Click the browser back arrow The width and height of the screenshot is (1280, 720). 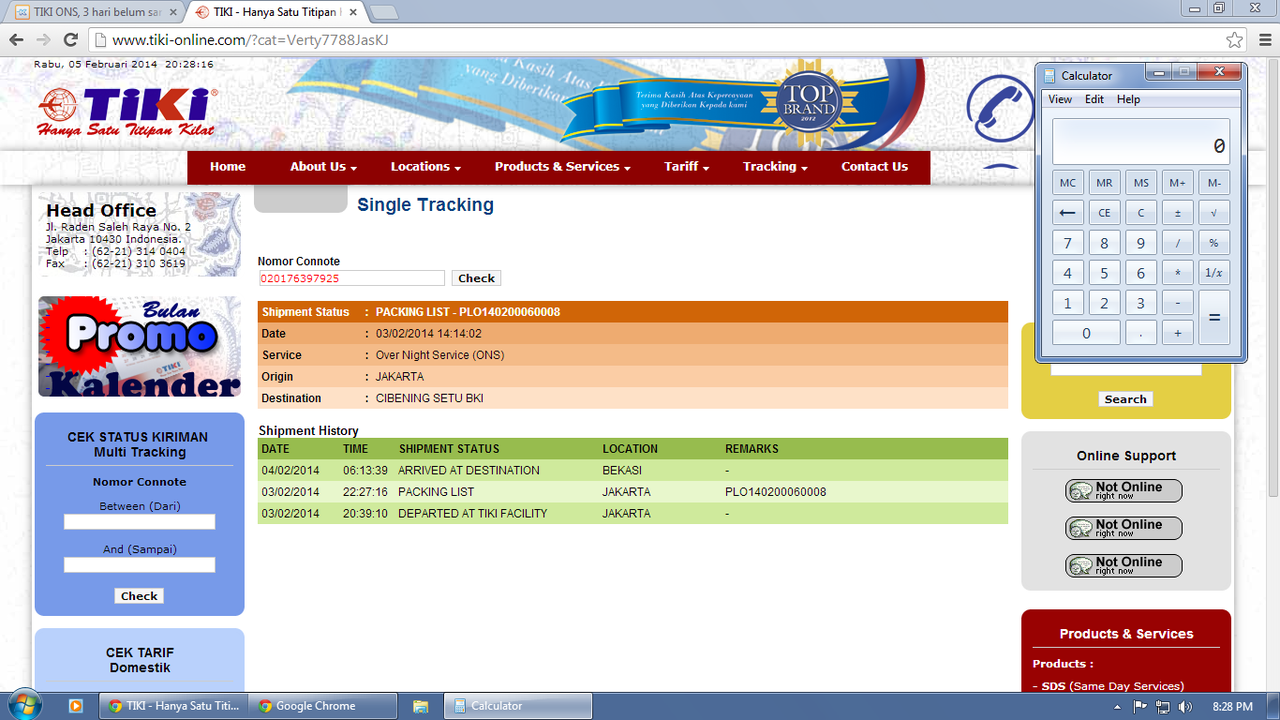click(x=16, y=40)
